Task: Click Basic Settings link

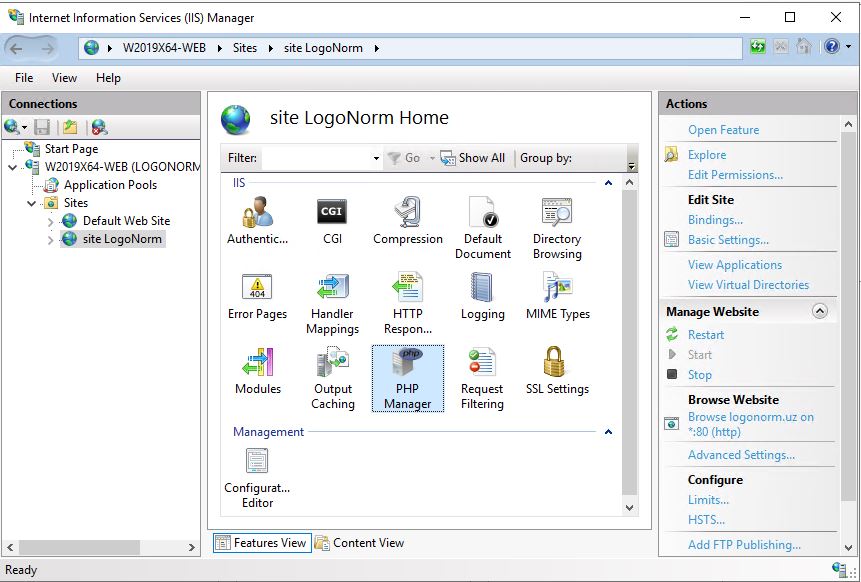Action: coord(728,240)
